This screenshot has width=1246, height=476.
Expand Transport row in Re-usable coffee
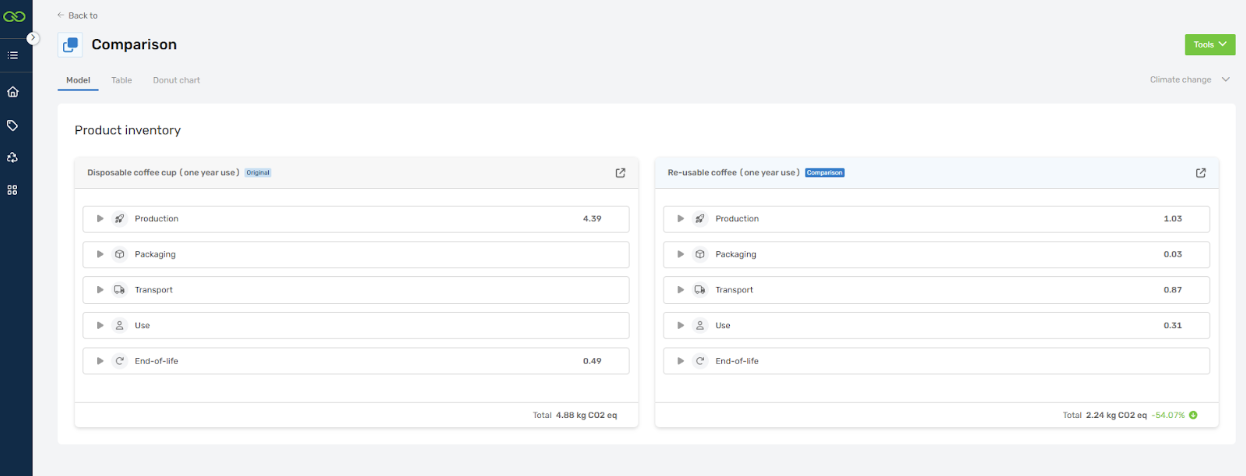[x=680, y=290]
